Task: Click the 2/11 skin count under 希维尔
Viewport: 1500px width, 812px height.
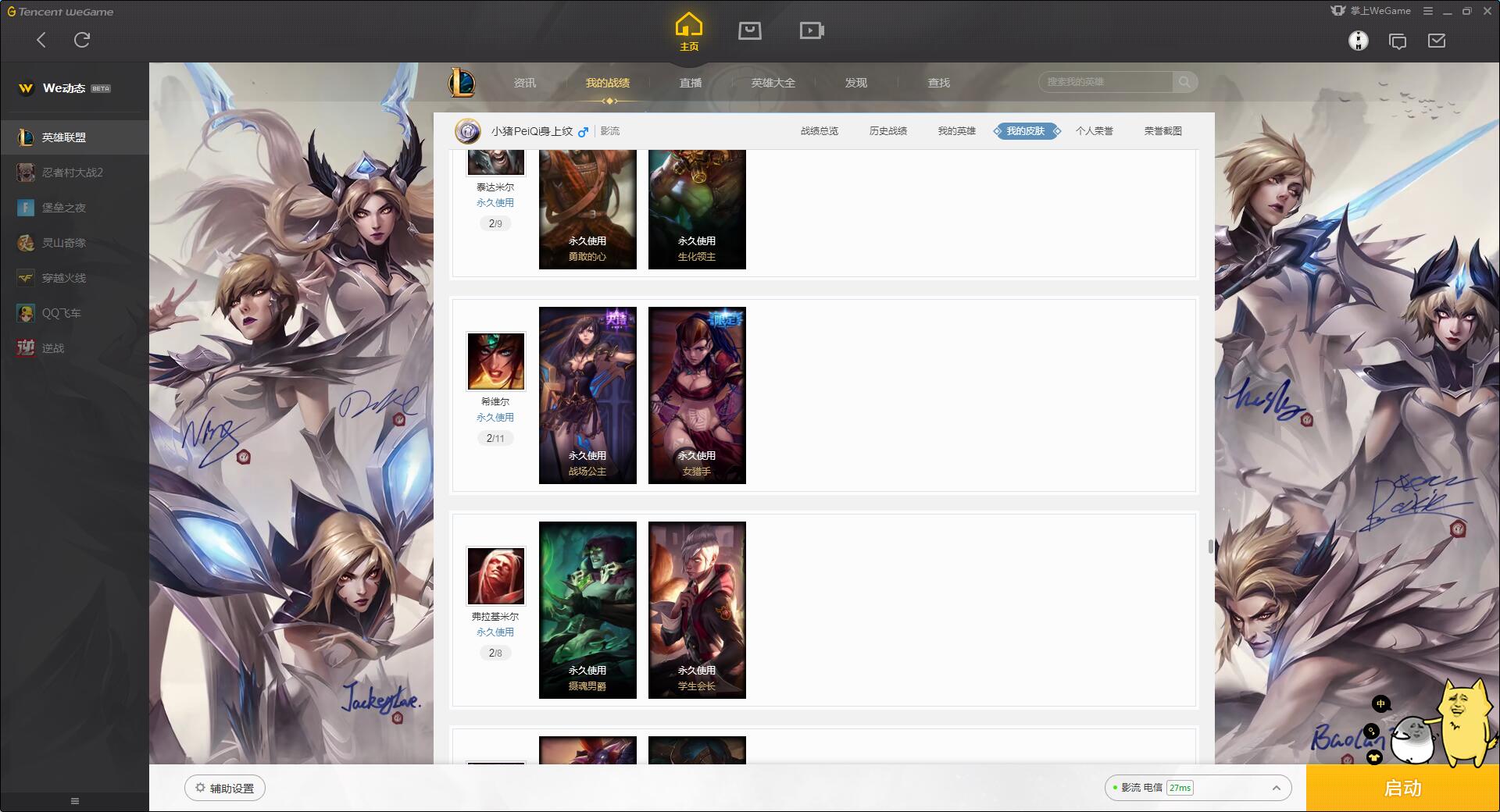Action: (495, 438)
